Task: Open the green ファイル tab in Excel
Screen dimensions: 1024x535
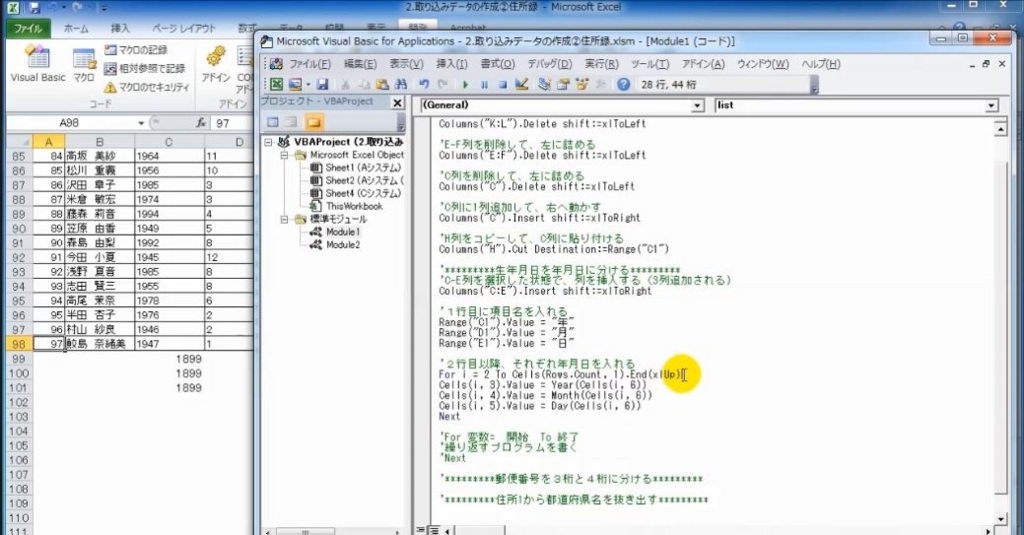Action: click(28, 29)
